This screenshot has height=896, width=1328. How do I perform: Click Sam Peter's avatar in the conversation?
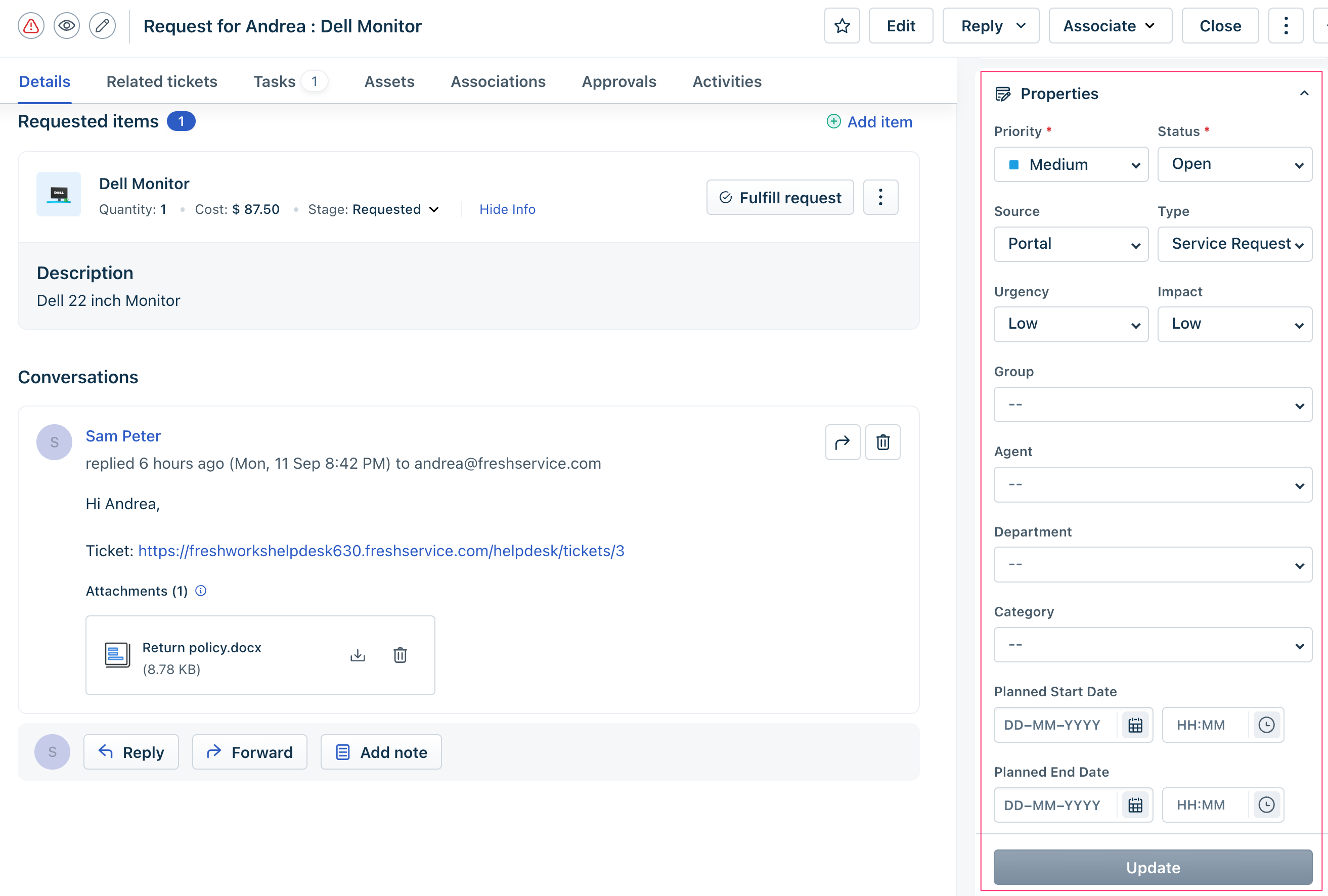(54, 442)
